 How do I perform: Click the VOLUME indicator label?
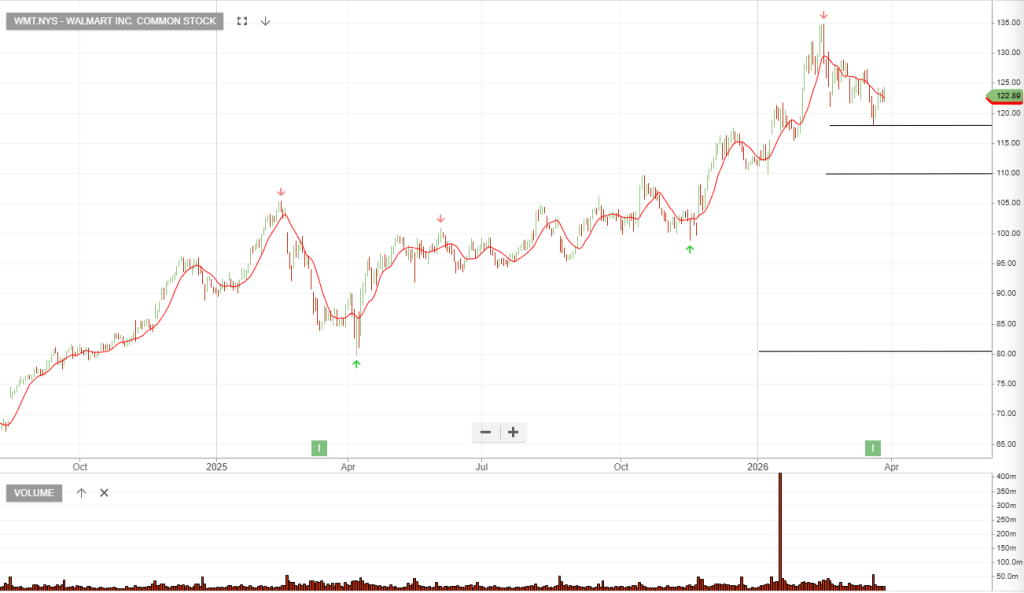tap(35, 492)
